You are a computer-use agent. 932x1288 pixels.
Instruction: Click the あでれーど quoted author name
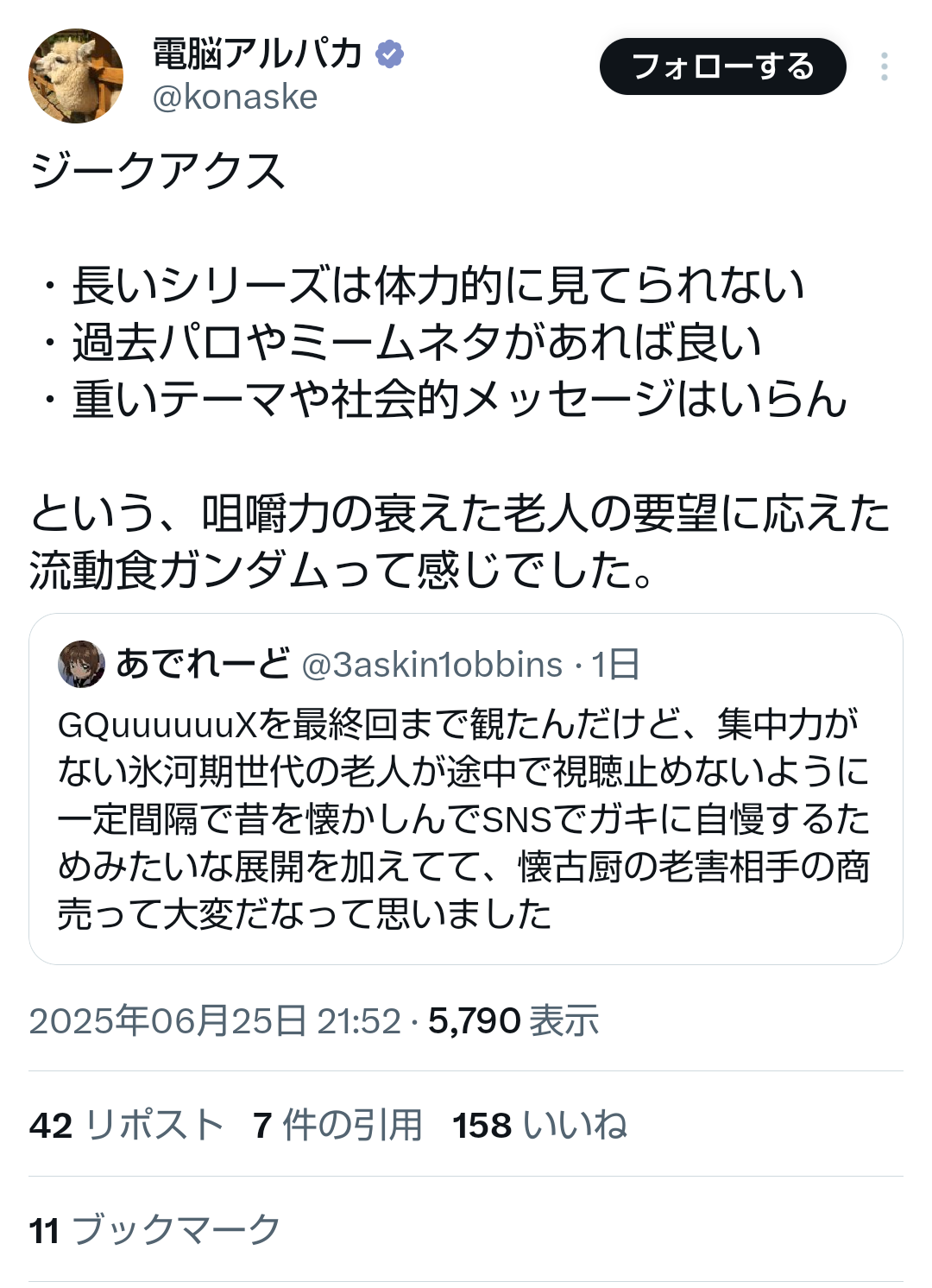coord(203,664)
